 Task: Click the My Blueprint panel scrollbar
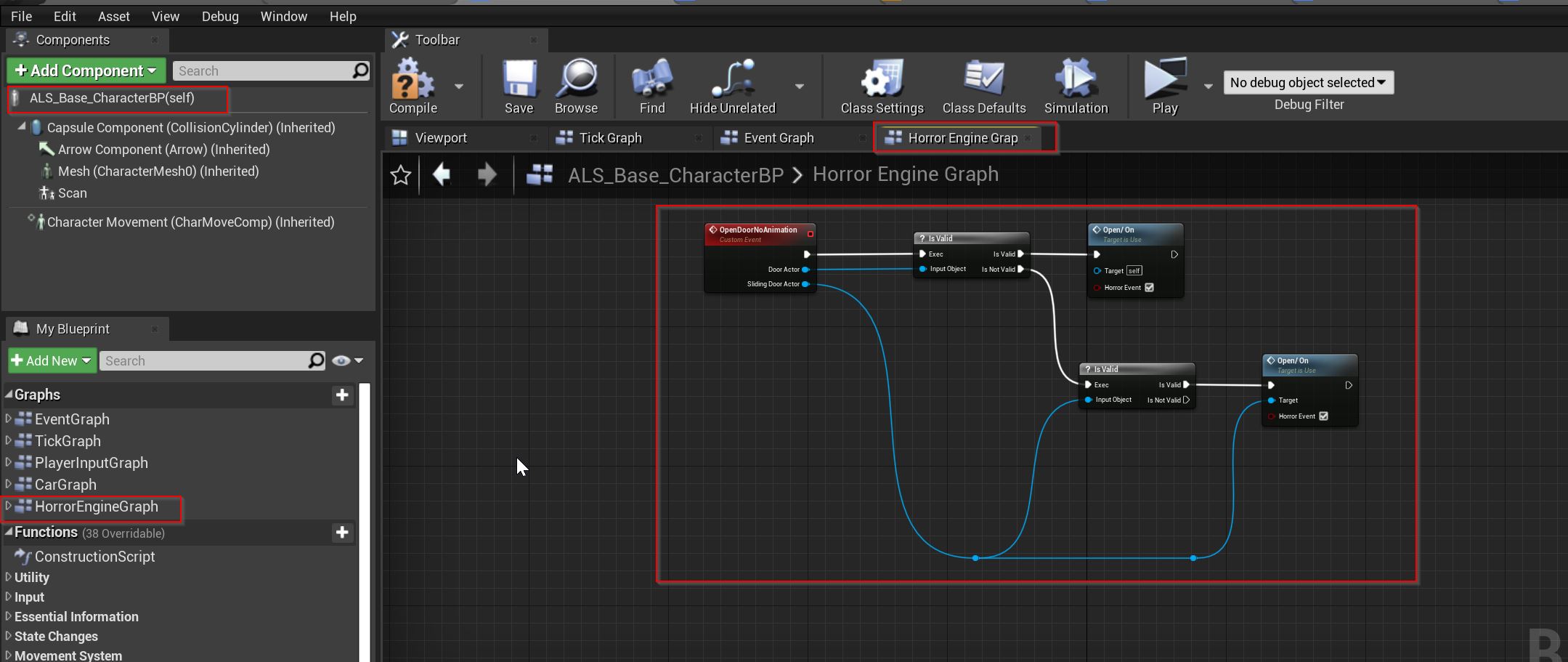point(365,522)
